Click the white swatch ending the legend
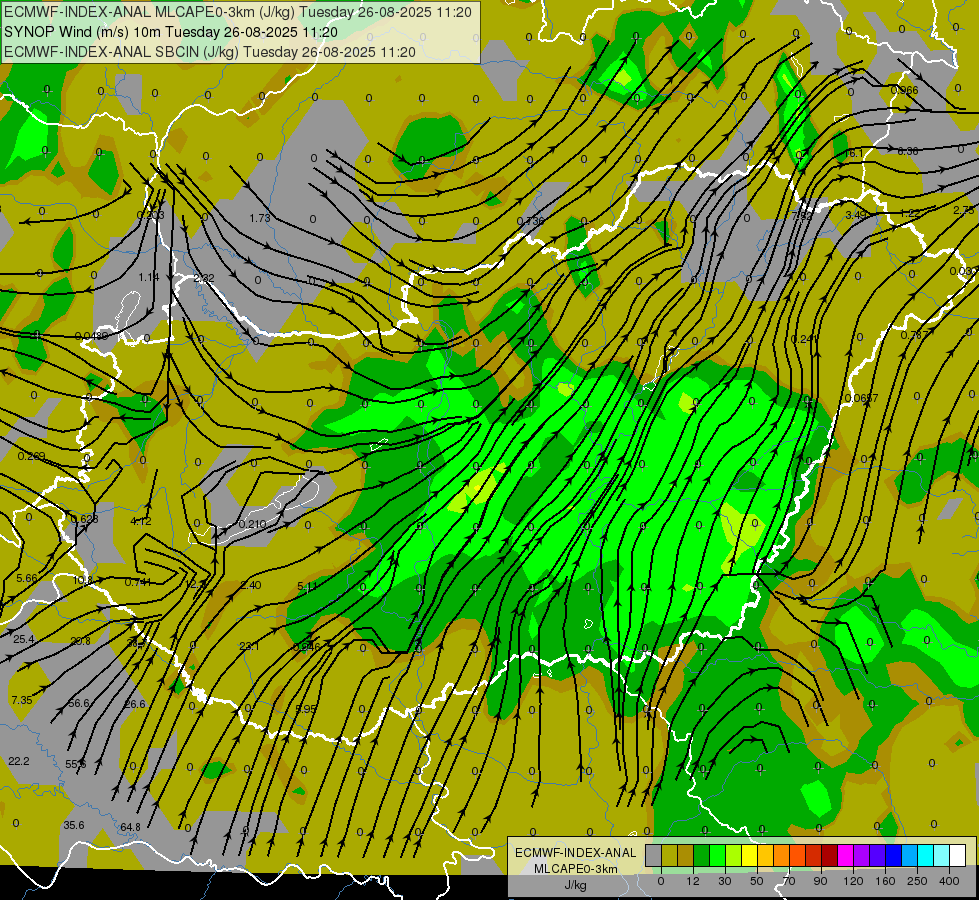 [958, 855]
